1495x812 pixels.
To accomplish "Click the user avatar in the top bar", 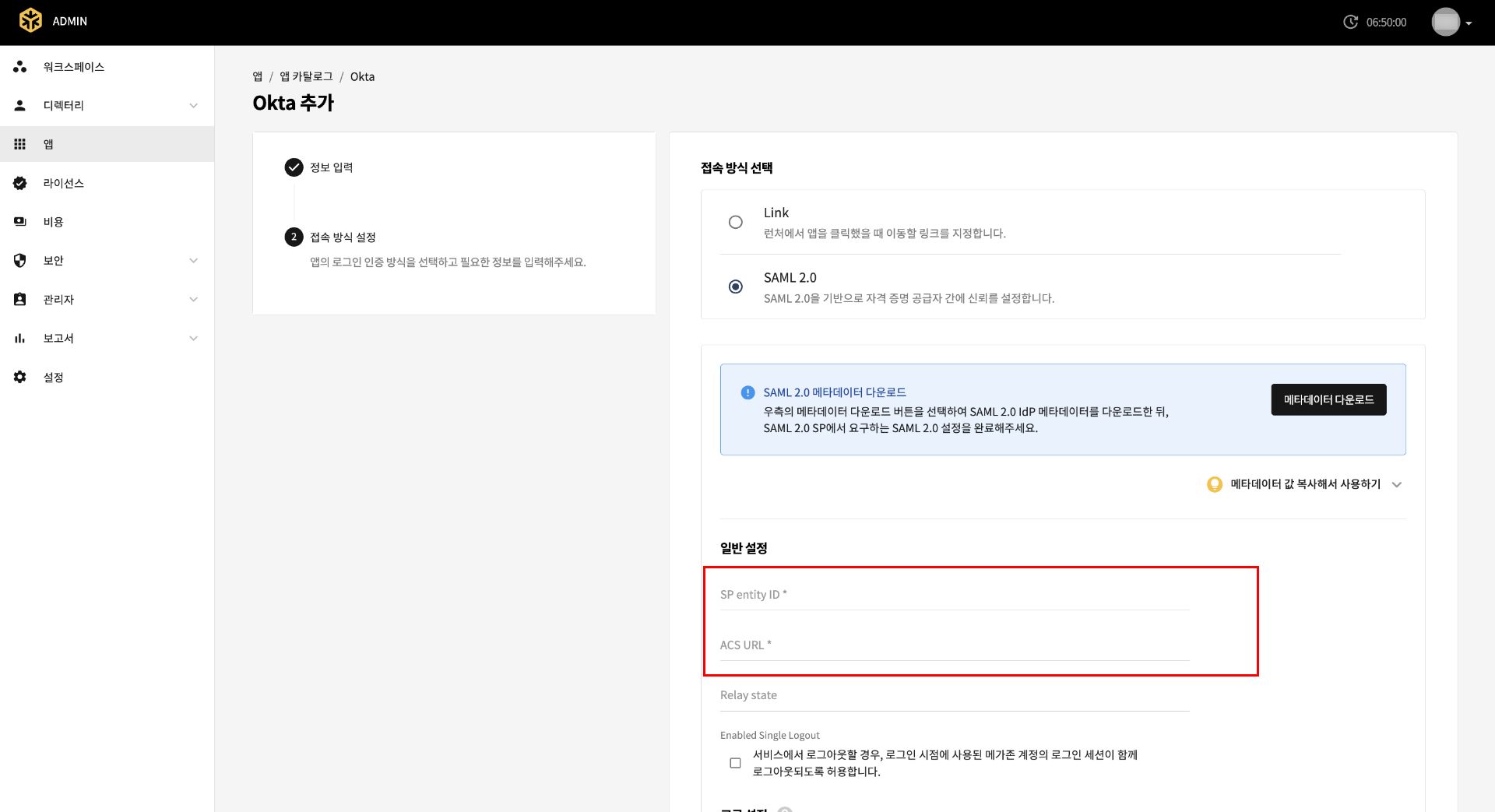I will pyautogui.click(x=1445, y=22).
